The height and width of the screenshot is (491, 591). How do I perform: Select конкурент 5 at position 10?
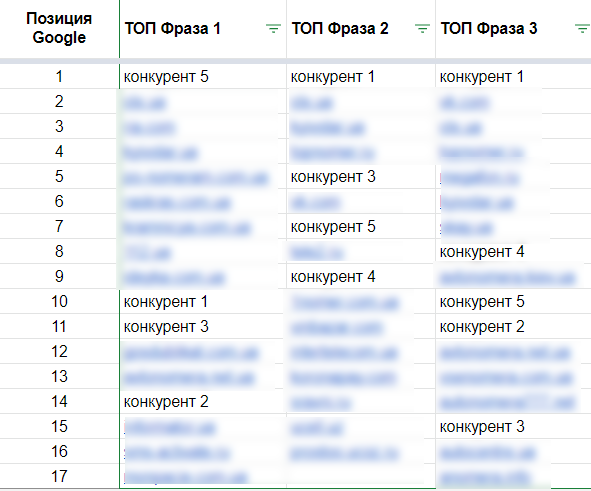[x=482, y=302]
